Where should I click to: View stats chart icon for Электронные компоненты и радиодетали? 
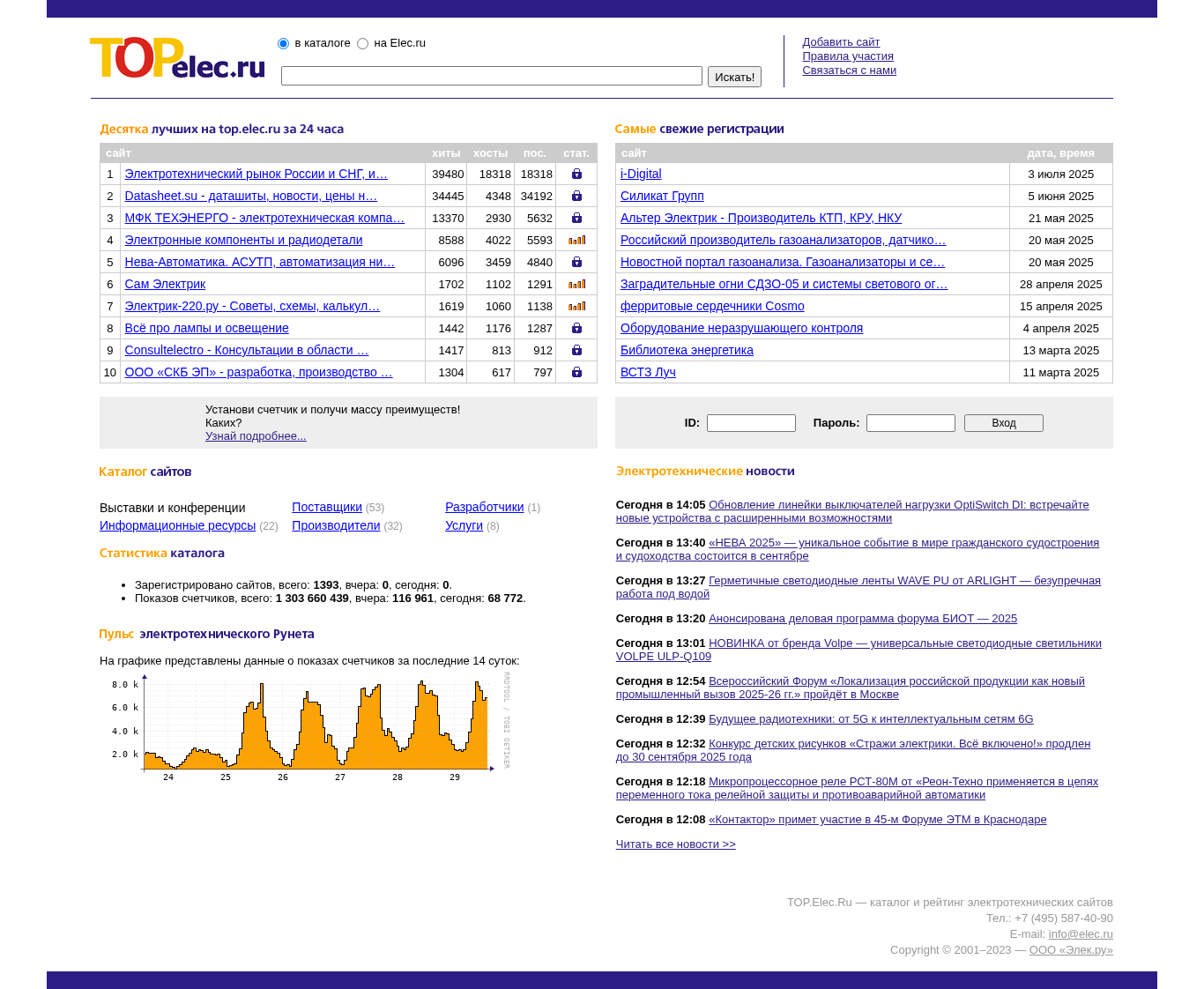(x=576, y=240)
